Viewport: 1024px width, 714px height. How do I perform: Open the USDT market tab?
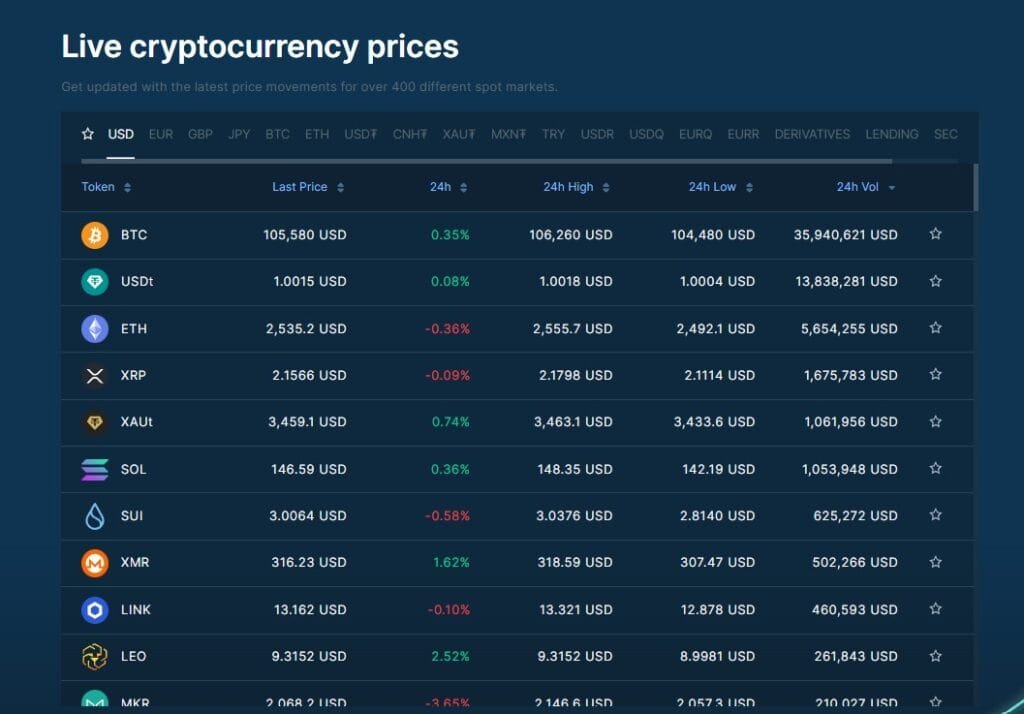coord(360,135)
